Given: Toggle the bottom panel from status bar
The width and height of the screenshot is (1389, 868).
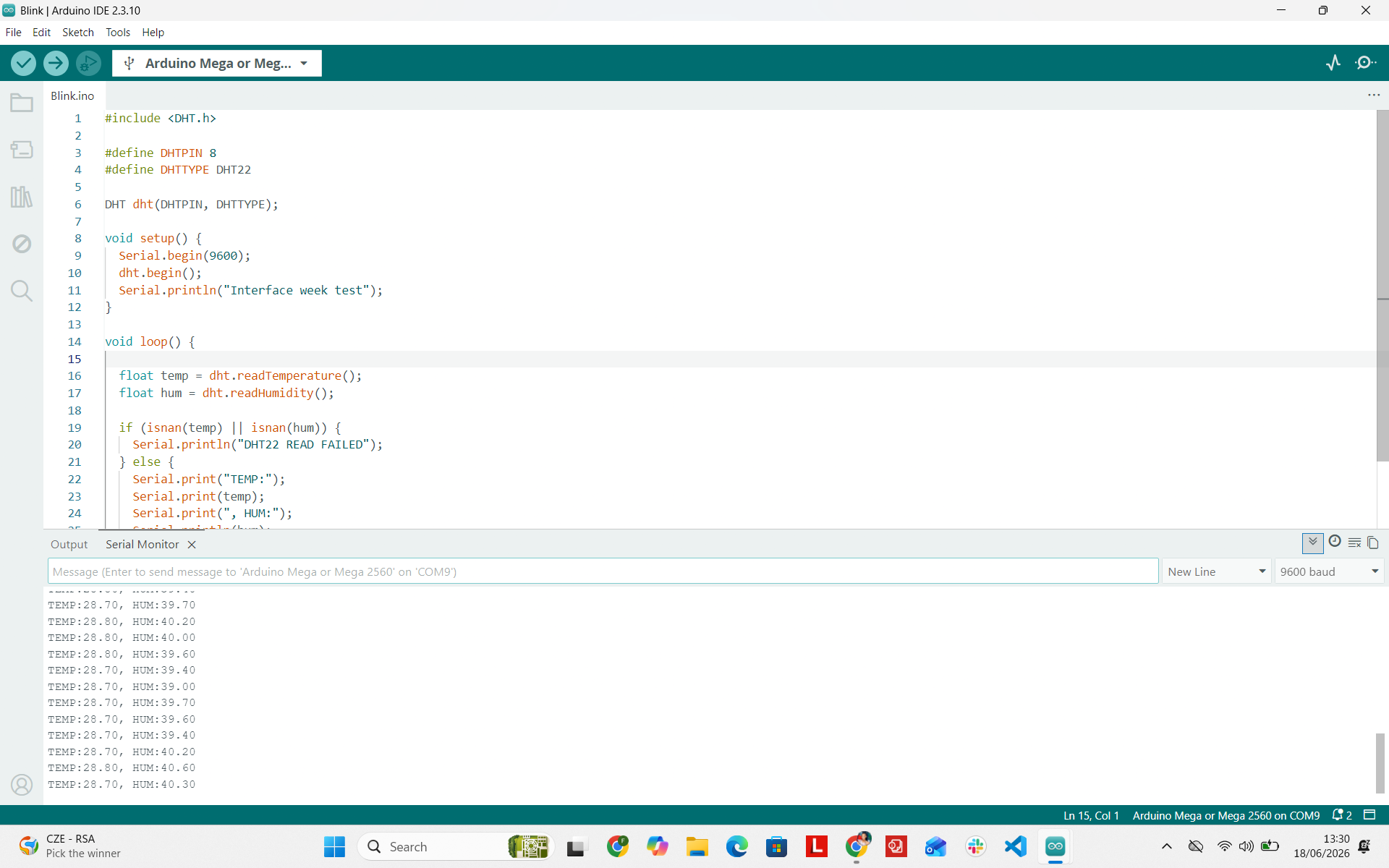Looking at the screenshot, I should [1369, 814].
